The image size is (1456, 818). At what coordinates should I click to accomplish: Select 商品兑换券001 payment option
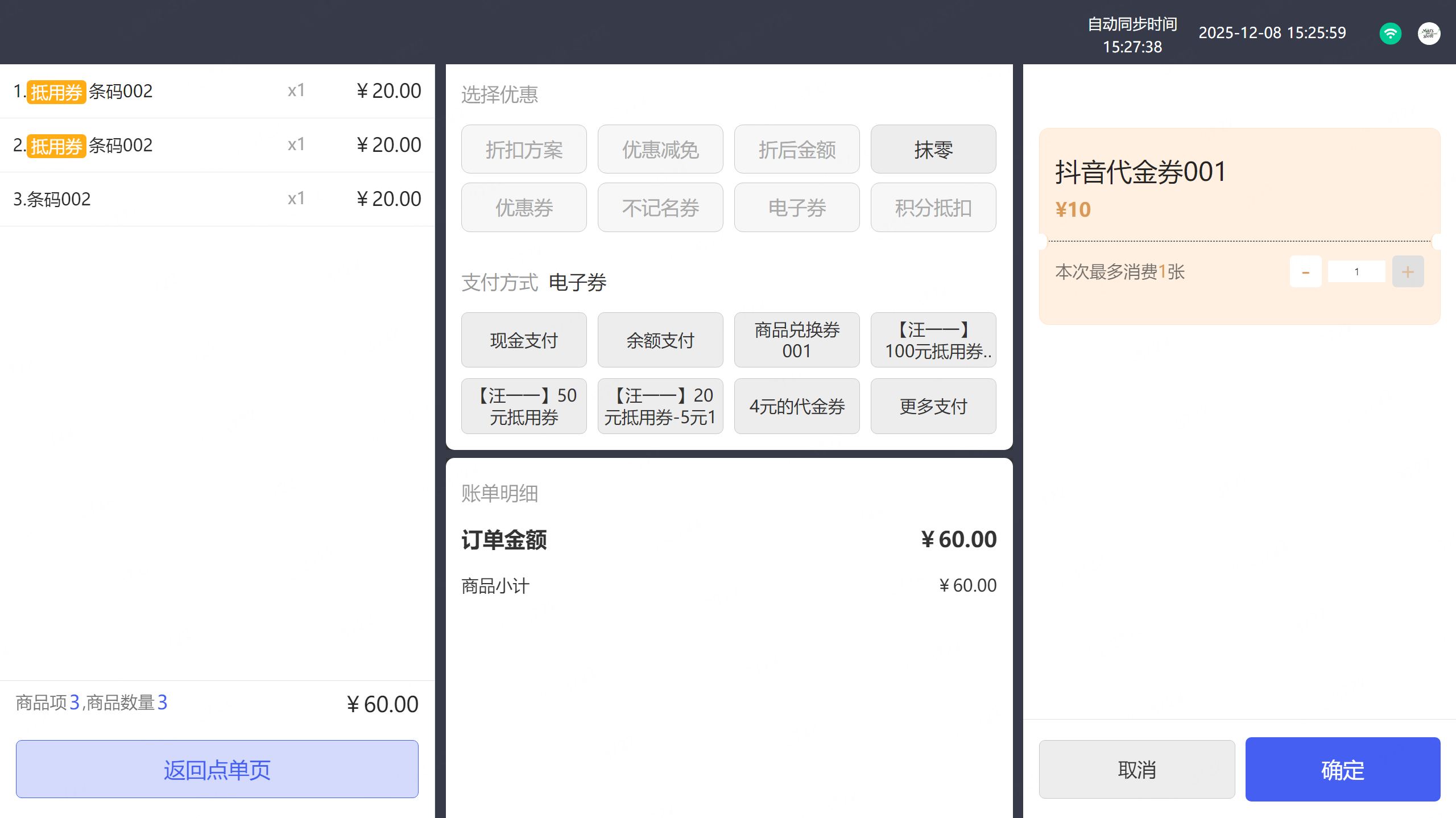tap(796, 340)
